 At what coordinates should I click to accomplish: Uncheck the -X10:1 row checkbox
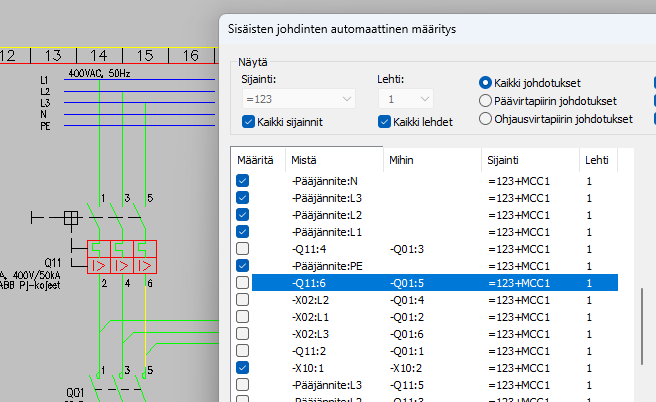pyautogui.click(x=242, y=368)
